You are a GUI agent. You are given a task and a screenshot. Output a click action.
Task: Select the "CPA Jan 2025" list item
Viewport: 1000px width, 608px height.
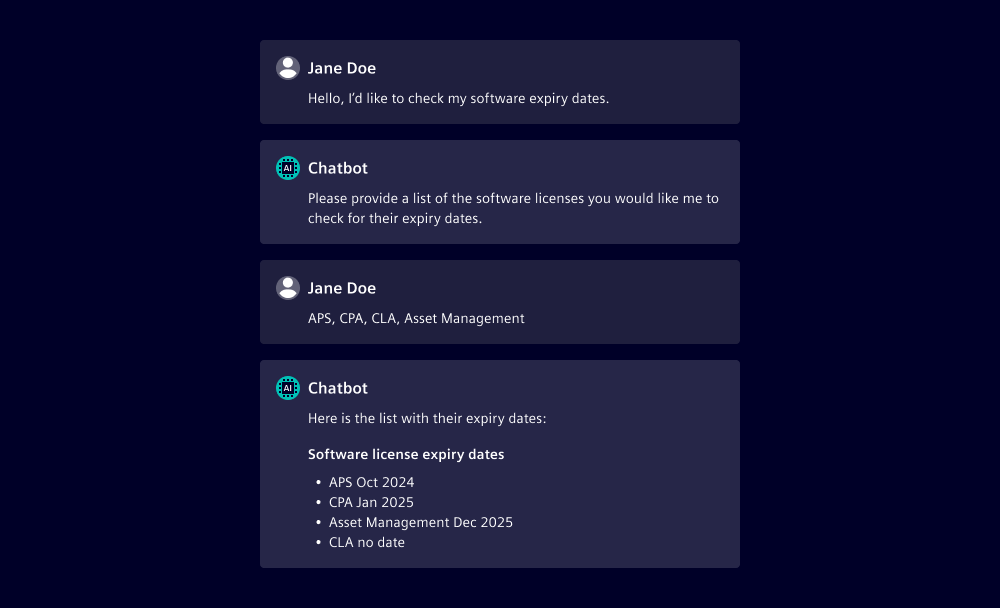tap(371, 502)
